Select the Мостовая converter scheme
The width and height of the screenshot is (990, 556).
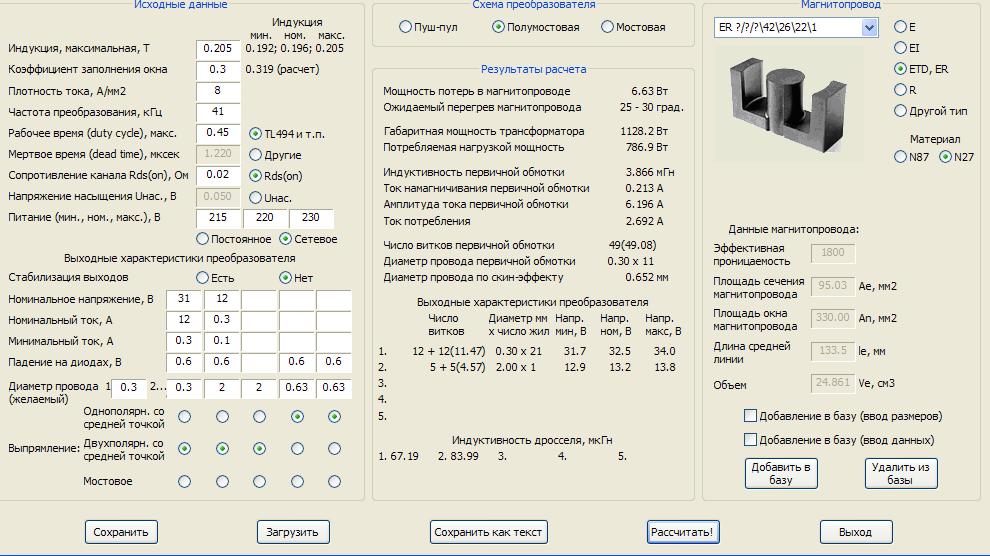pos(607,27)
